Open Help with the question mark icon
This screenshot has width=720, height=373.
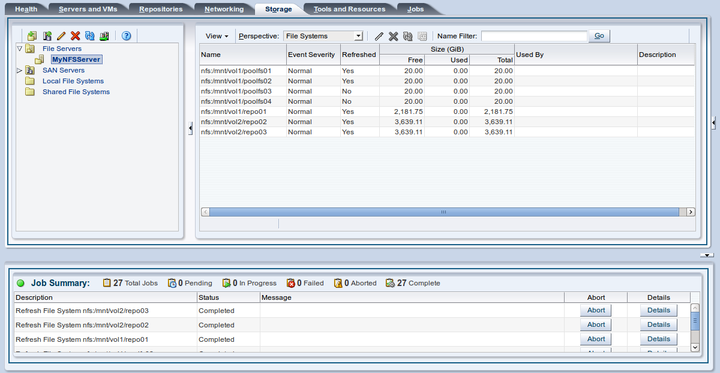126,36
